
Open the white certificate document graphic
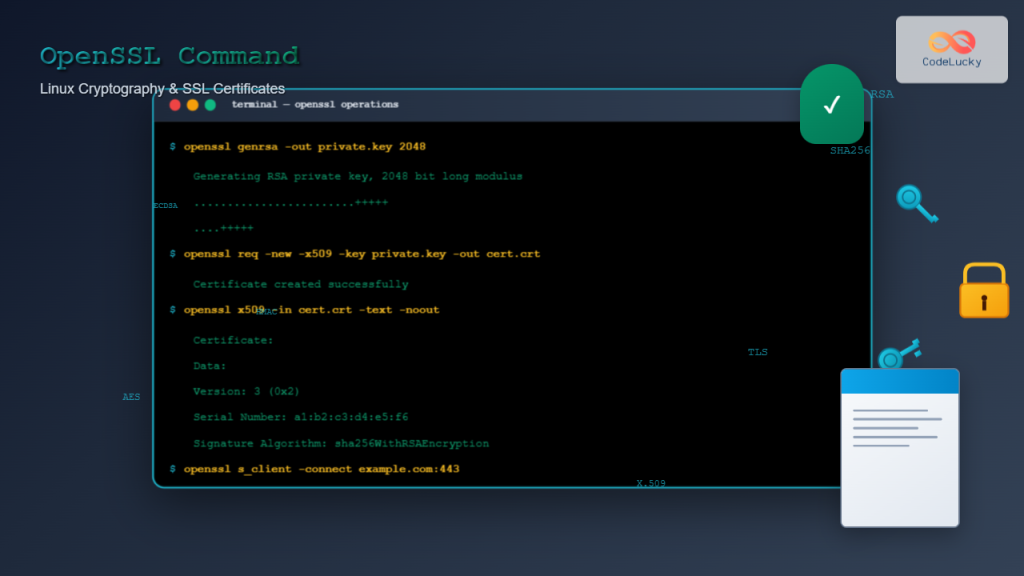pos(899,450)
